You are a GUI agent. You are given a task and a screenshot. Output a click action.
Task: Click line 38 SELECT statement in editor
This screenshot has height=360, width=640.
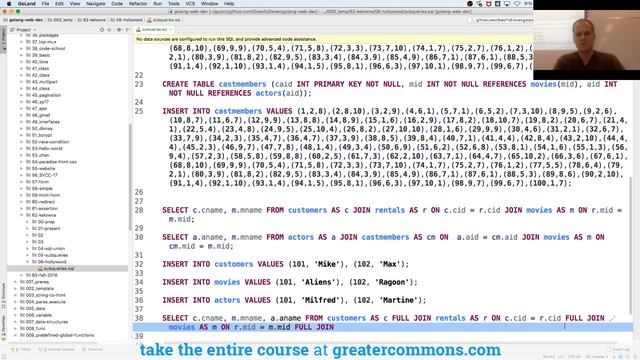tap(383, 318)
